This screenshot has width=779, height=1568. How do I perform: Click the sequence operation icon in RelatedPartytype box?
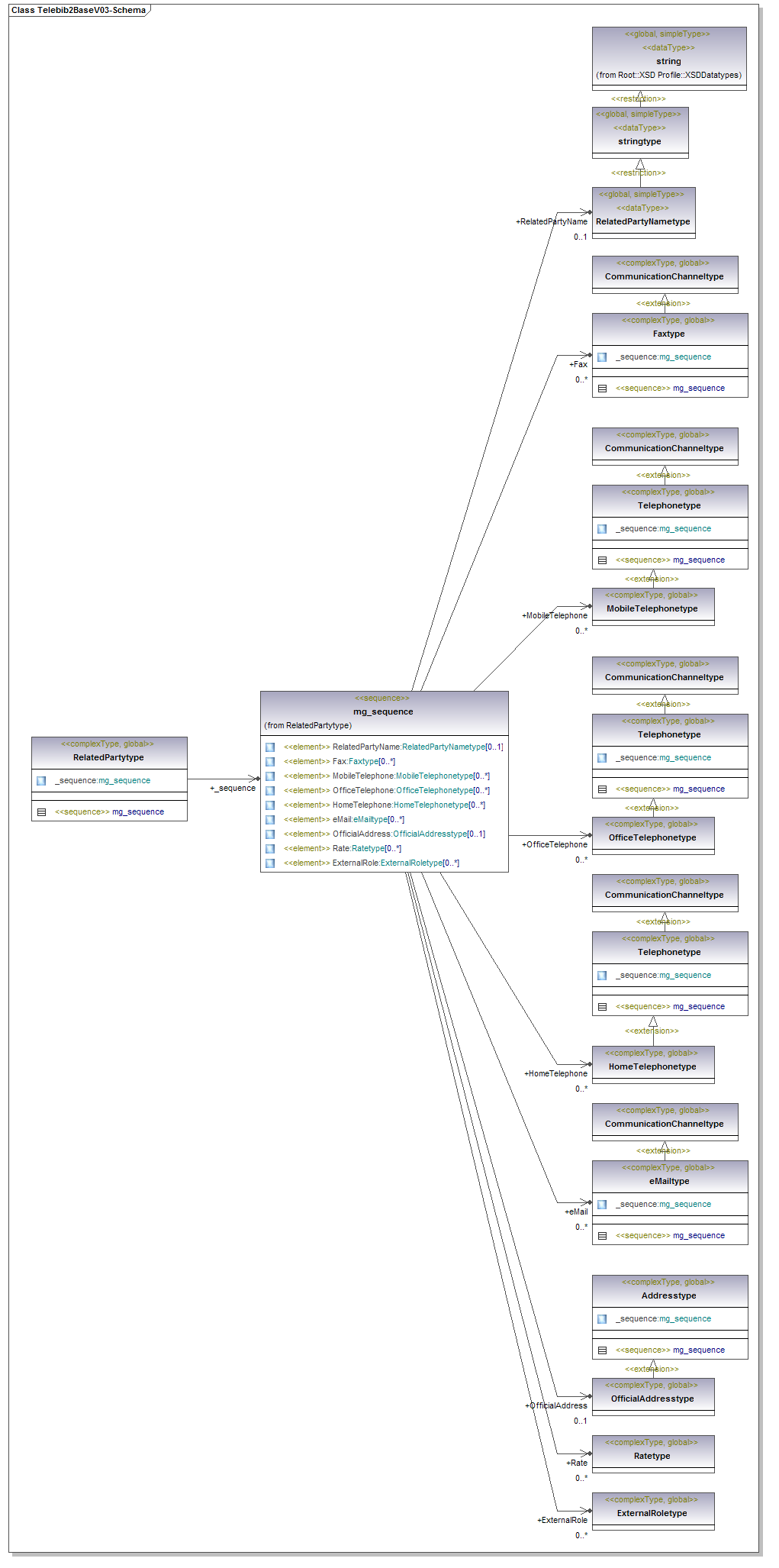[x=41, y=812]
